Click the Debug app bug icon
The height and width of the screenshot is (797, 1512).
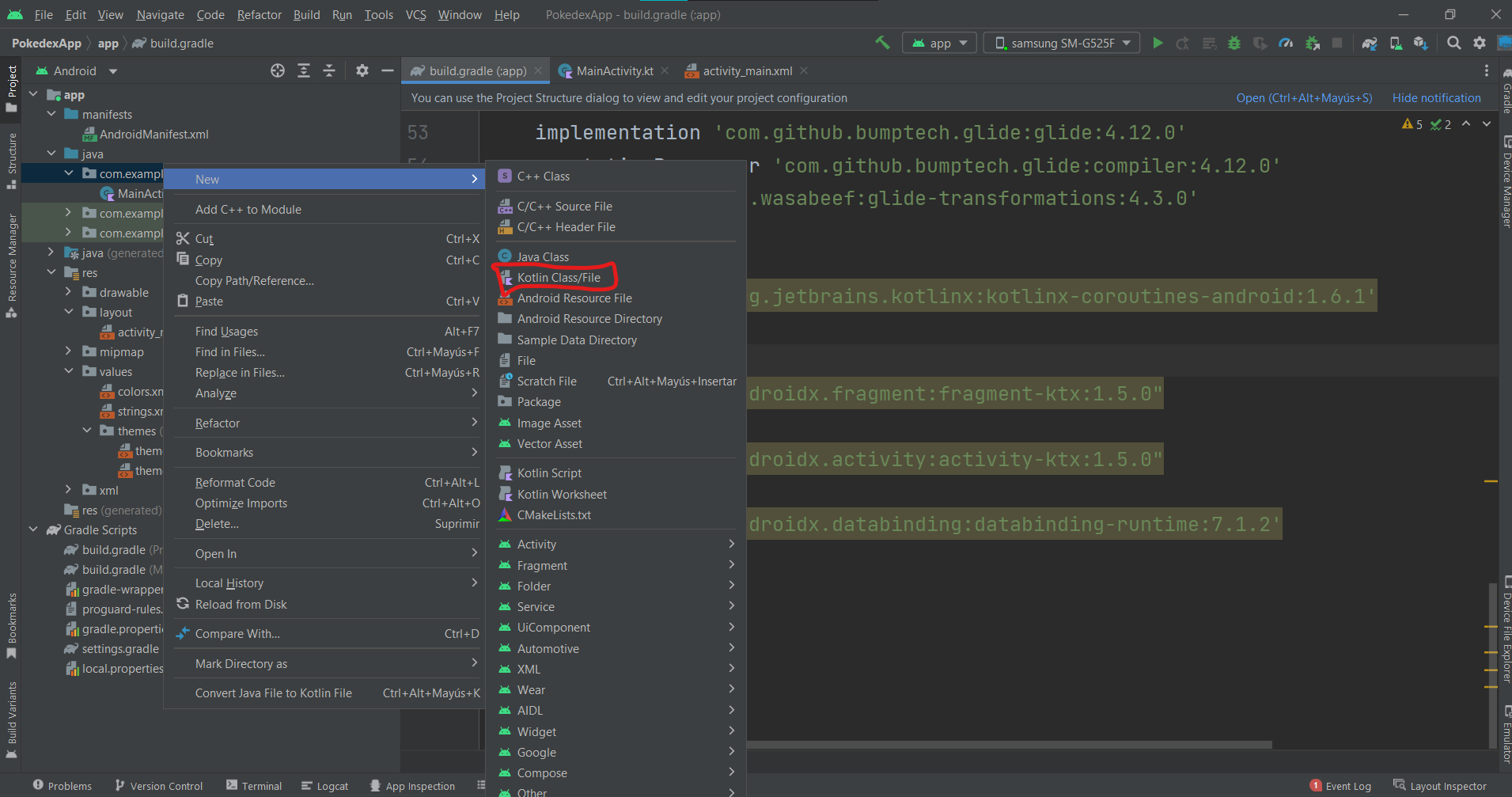[x=1233, y=44]
